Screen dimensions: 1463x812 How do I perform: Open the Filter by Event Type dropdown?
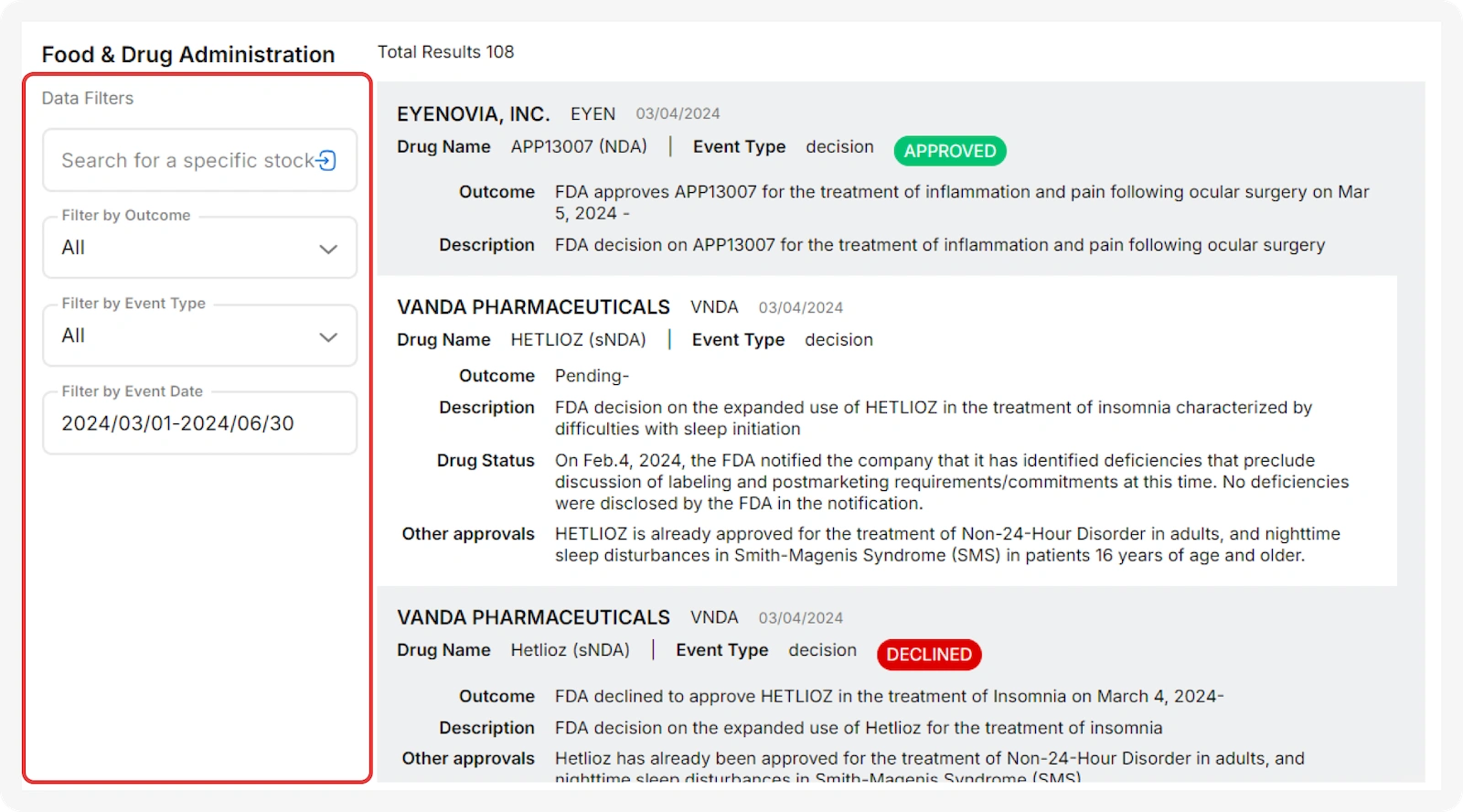[x=199, y=337]
